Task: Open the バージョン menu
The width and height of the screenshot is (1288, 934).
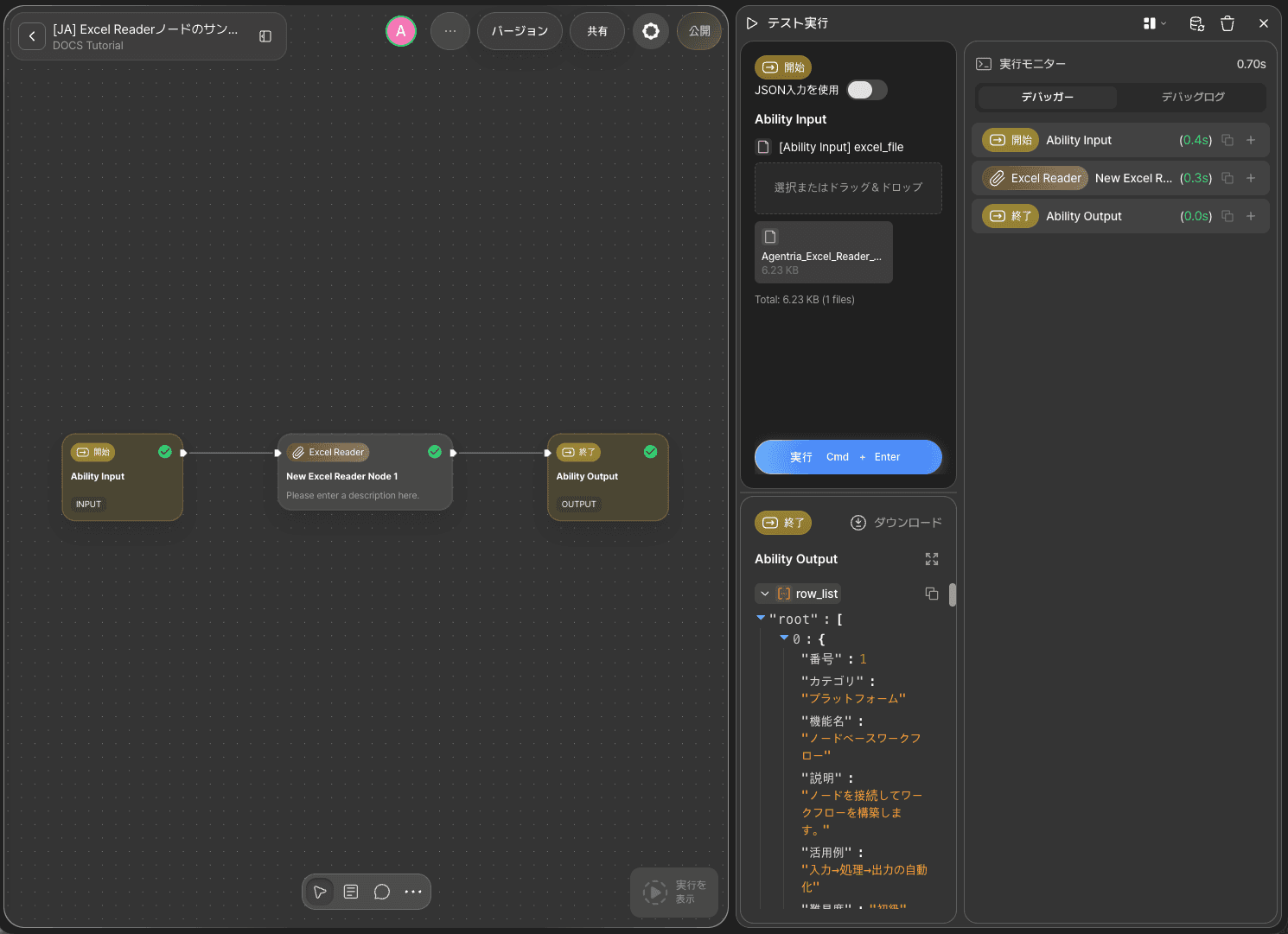Action: click(x=520, y=31)
